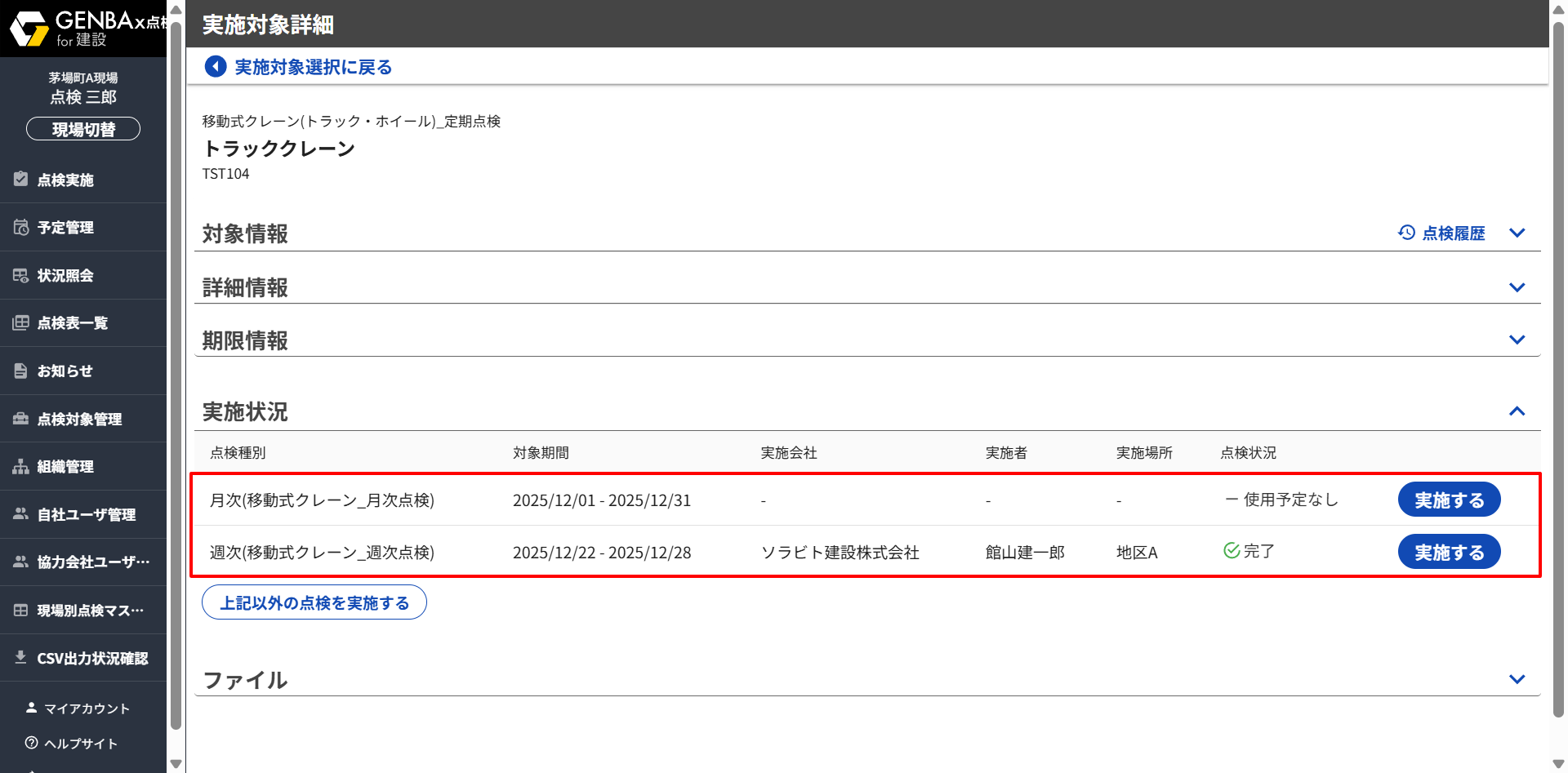1568x773 pixels.
Task: Open inspection history clock icon
Action: pos(1406,233)
